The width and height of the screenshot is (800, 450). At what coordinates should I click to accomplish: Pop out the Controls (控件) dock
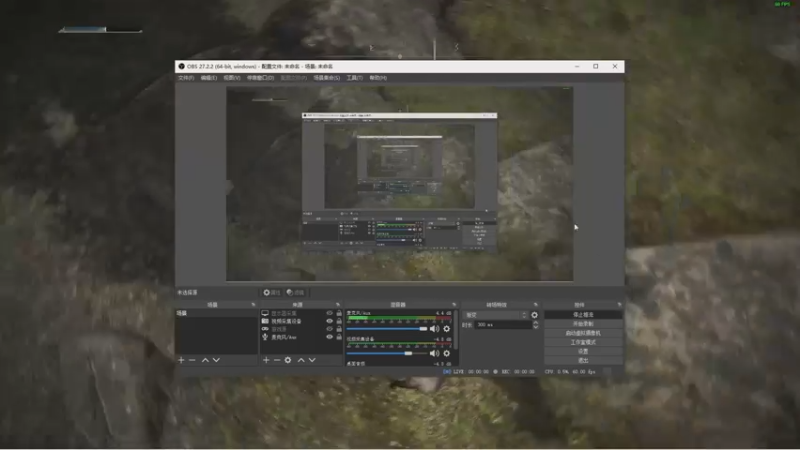tap(619, 305)
